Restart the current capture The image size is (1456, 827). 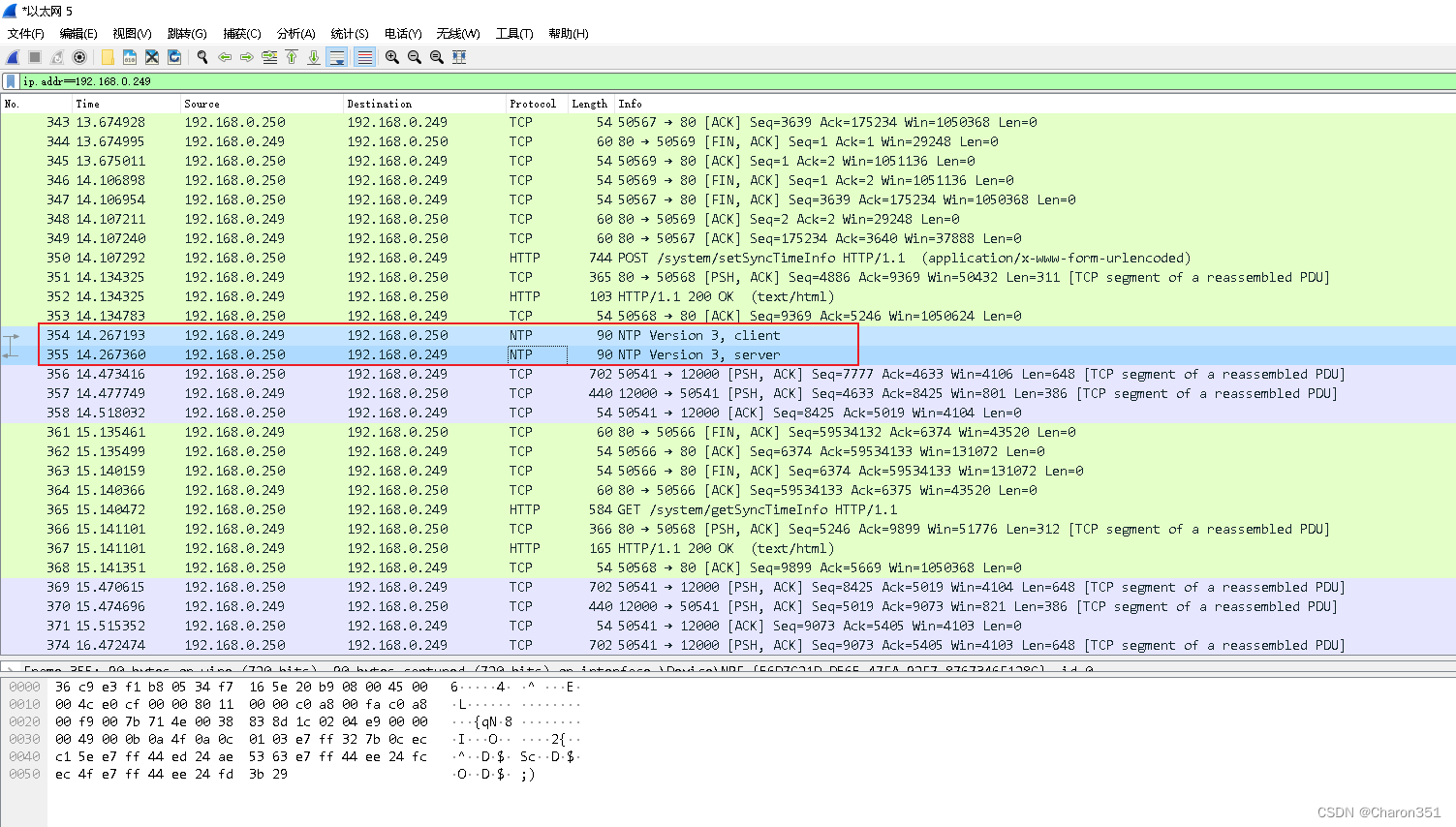tap(57, 57)
